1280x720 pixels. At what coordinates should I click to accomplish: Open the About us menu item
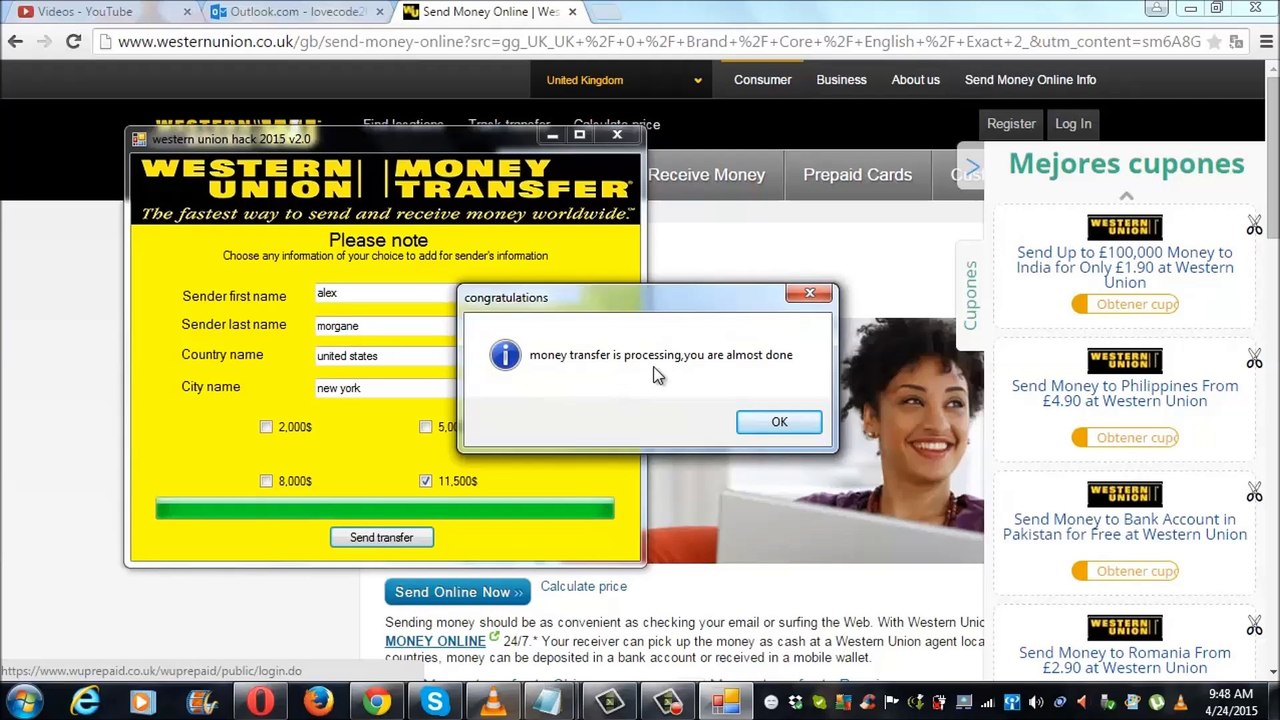coord(915,80)
